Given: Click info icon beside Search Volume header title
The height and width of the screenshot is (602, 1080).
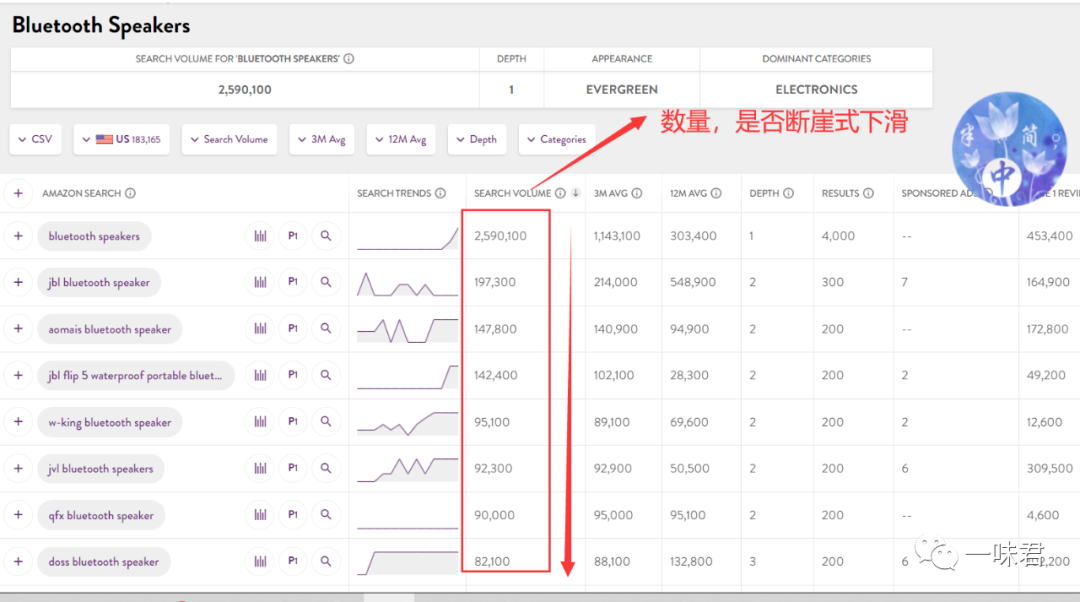Looking at the screenshot, I should point(349,59).
